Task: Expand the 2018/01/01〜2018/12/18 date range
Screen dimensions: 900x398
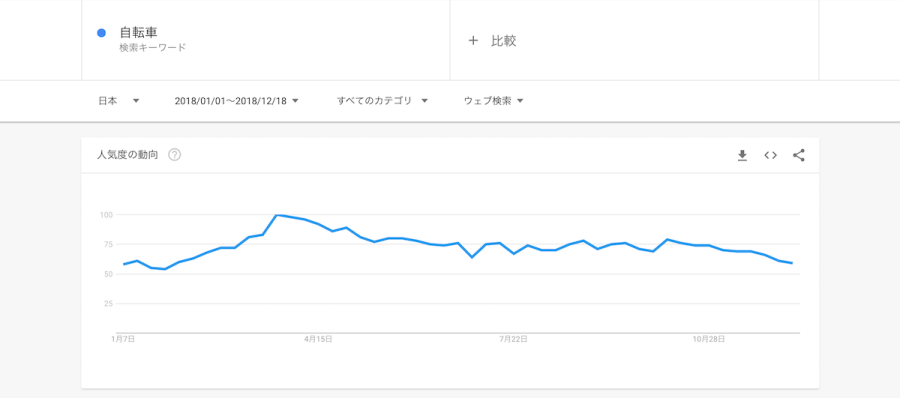Action: point(236,101)
